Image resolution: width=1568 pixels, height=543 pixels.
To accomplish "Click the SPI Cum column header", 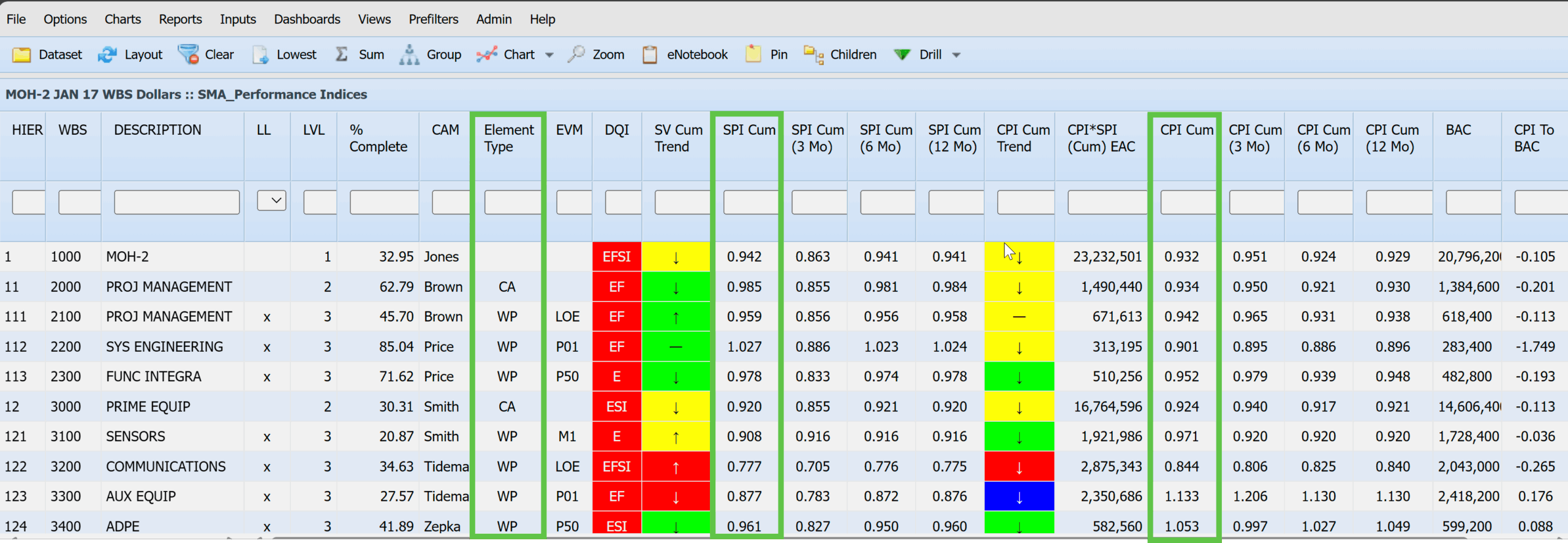I will pyautogui.click(x=748, y=130).
